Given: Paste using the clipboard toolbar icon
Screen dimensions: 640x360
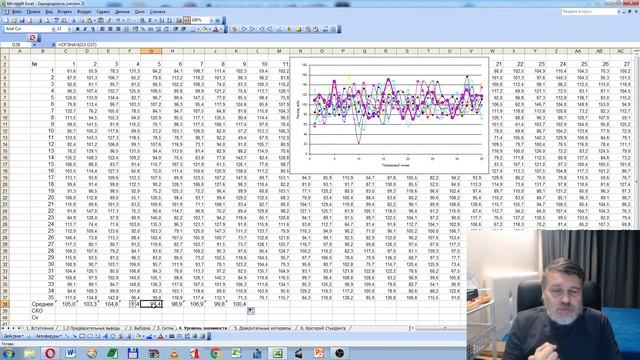Looking at the screenshot, I should click(89, 20).
